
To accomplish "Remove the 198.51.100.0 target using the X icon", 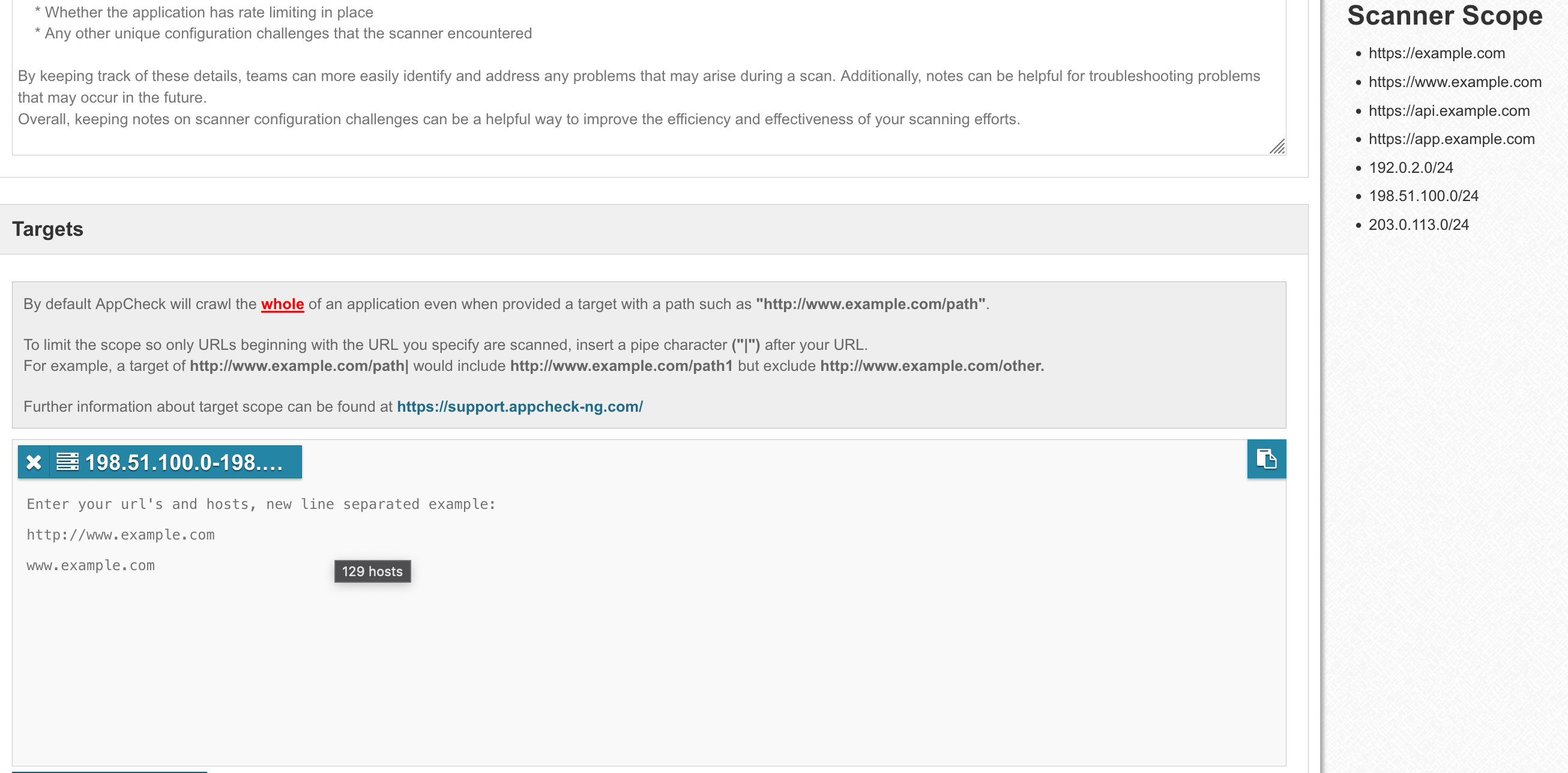I will [x=35, y=462].
